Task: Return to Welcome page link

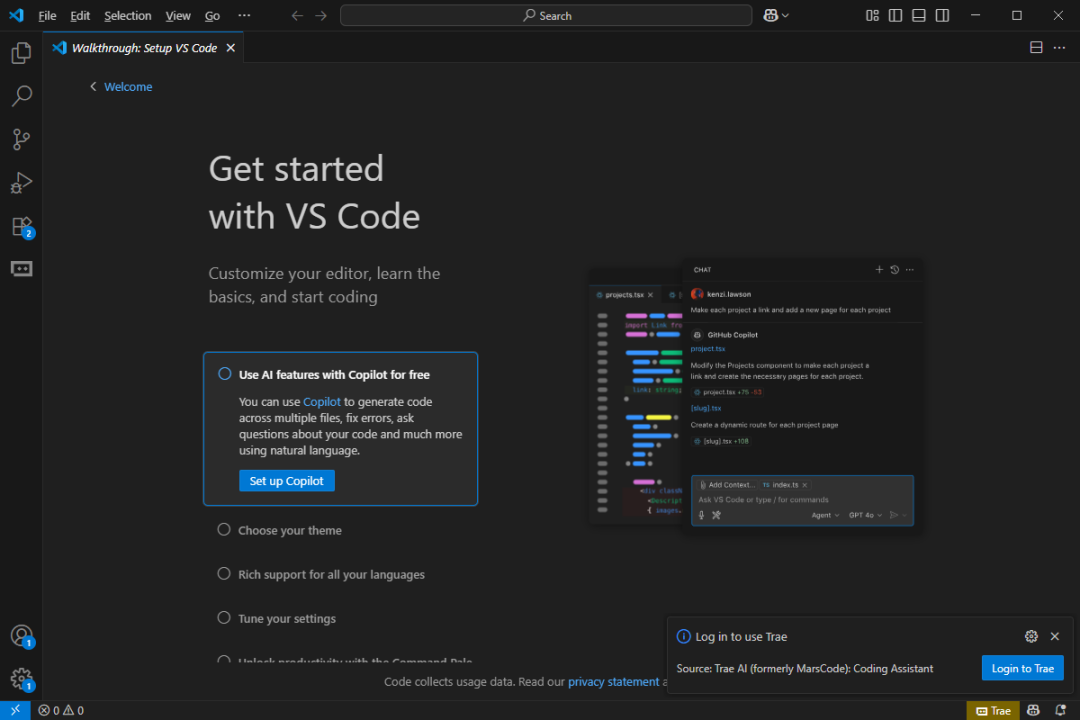Action: (x=128, y=87)
